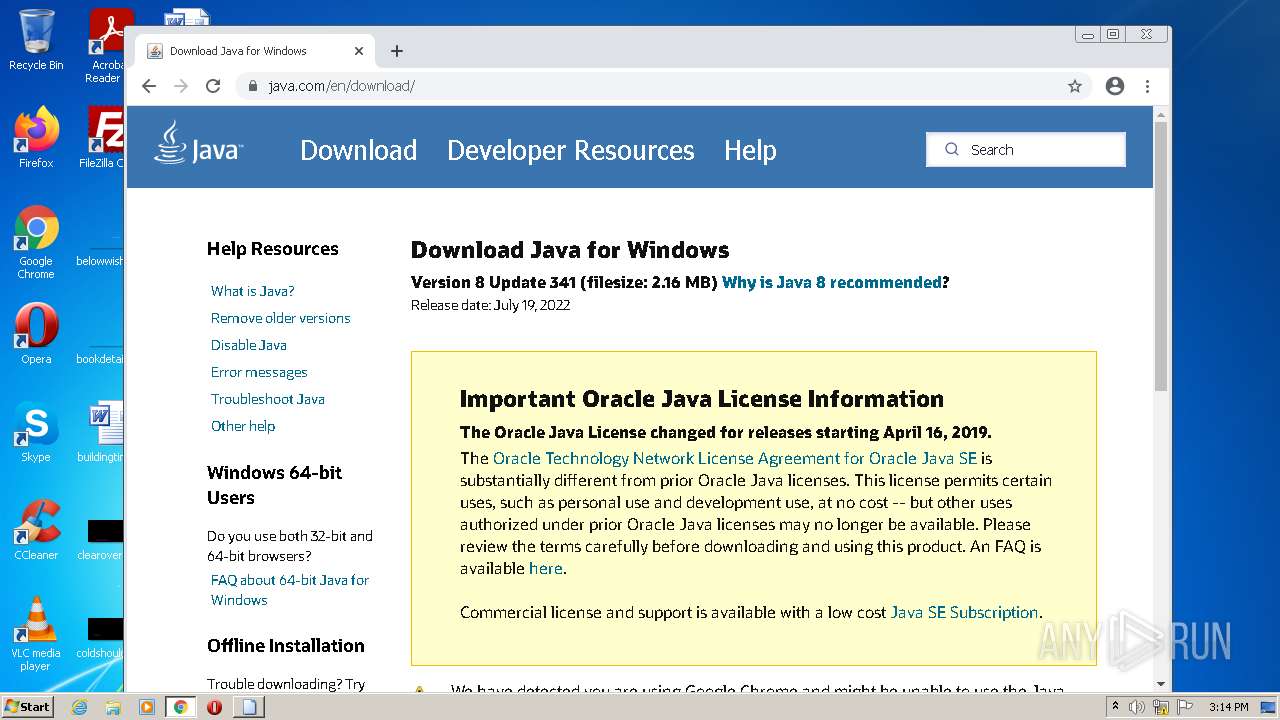Click the taskbar clock 3:14 PM
Image resolution: width=1280 pixels, height=720 pixels.
(x=1228, y=707)
